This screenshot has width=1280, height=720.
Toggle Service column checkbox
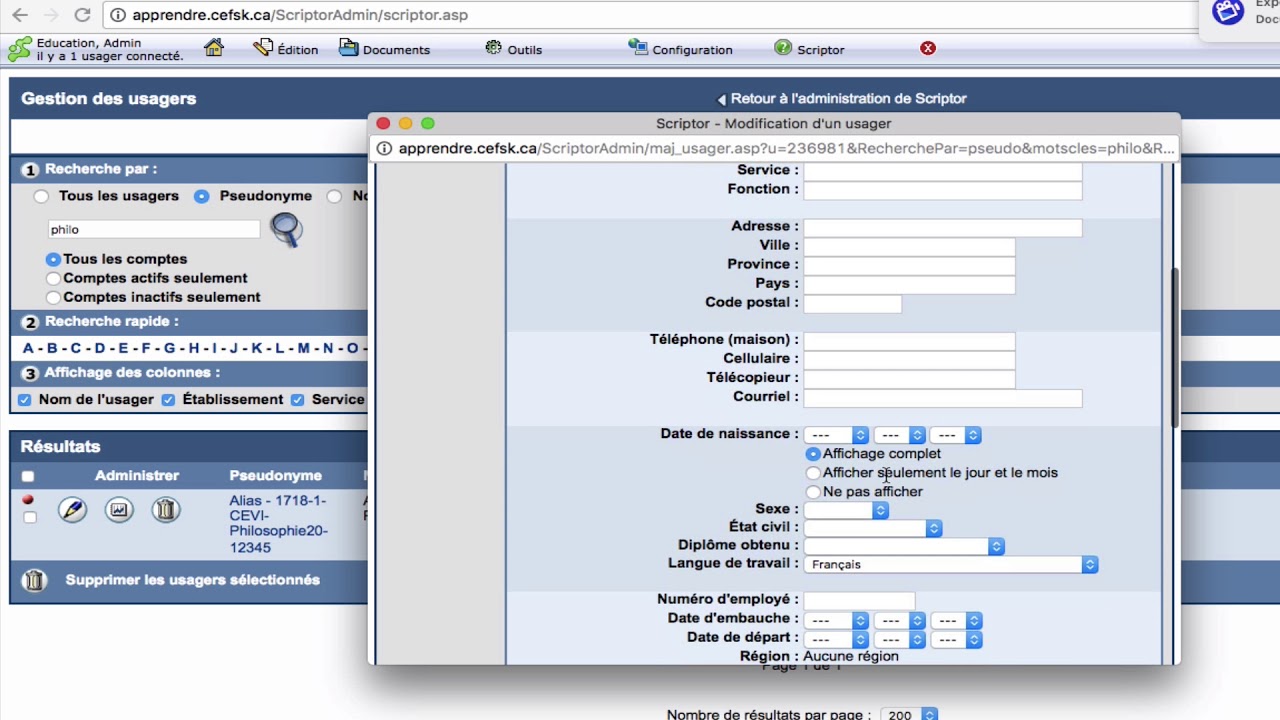(297, 400)
